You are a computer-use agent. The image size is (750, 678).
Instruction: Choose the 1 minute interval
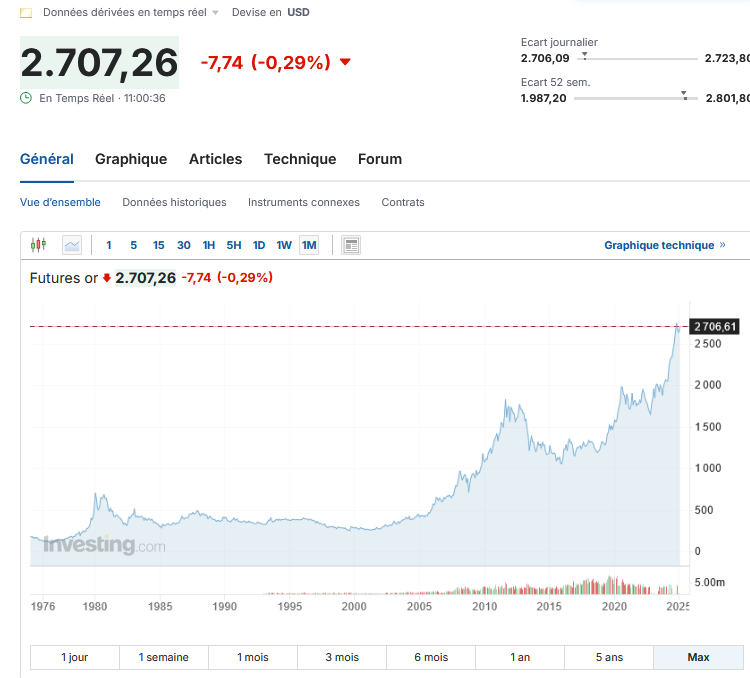coord(109,245)
